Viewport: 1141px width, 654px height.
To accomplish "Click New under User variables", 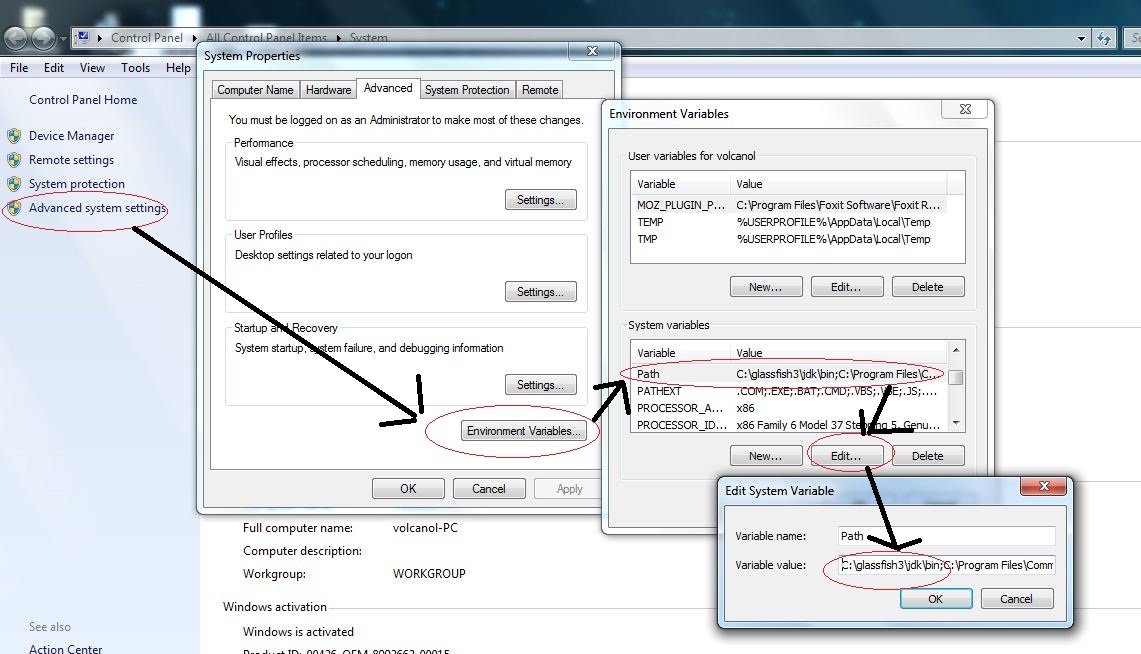I will [766, 287].
